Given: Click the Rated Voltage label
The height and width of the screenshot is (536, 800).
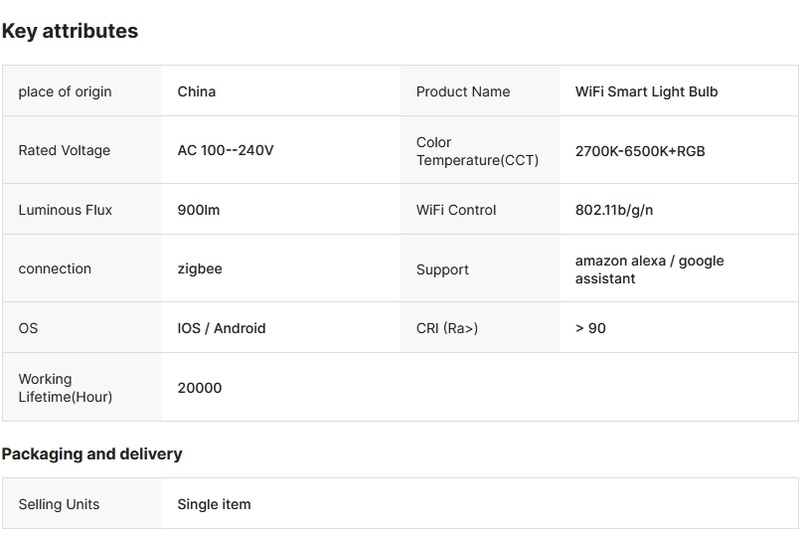Looking at the screenshot, I should point(64,151).
